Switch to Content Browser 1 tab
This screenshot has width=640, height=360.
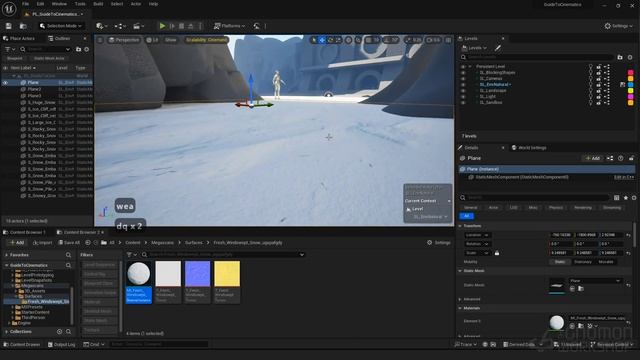25,232
